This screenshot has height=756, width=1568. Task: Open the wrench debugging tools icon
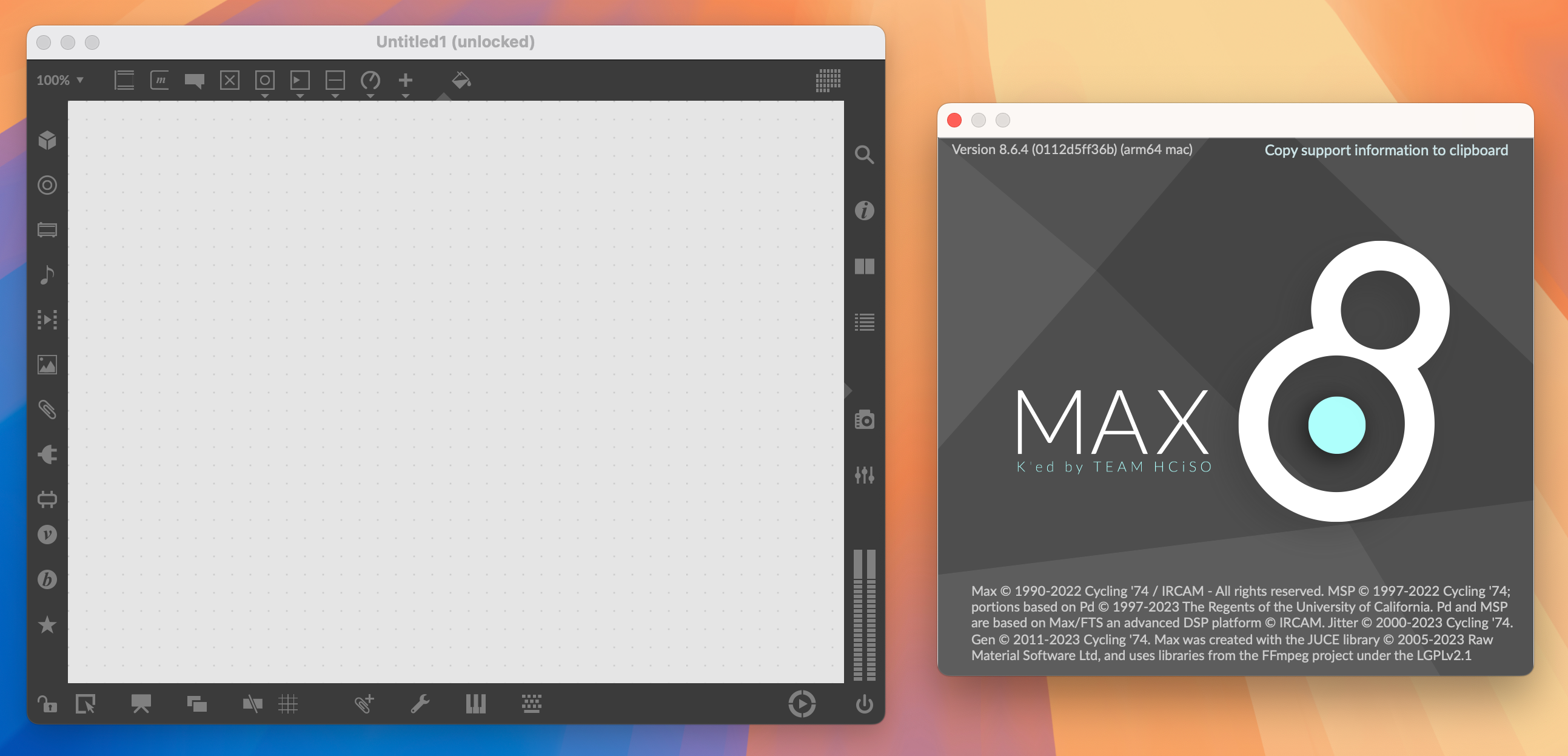tap(420, 705)
